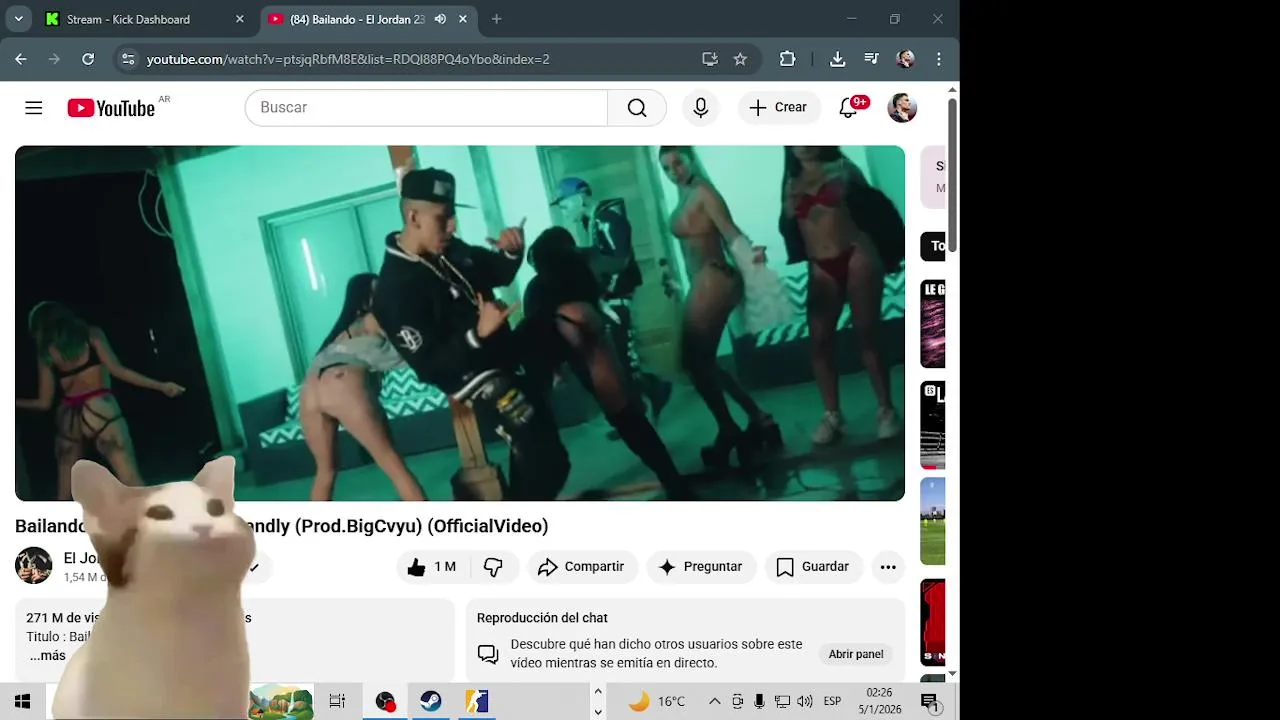Open the 16°C weather widget
This screenshot has height=720, width=1280.
coord(657,701)
